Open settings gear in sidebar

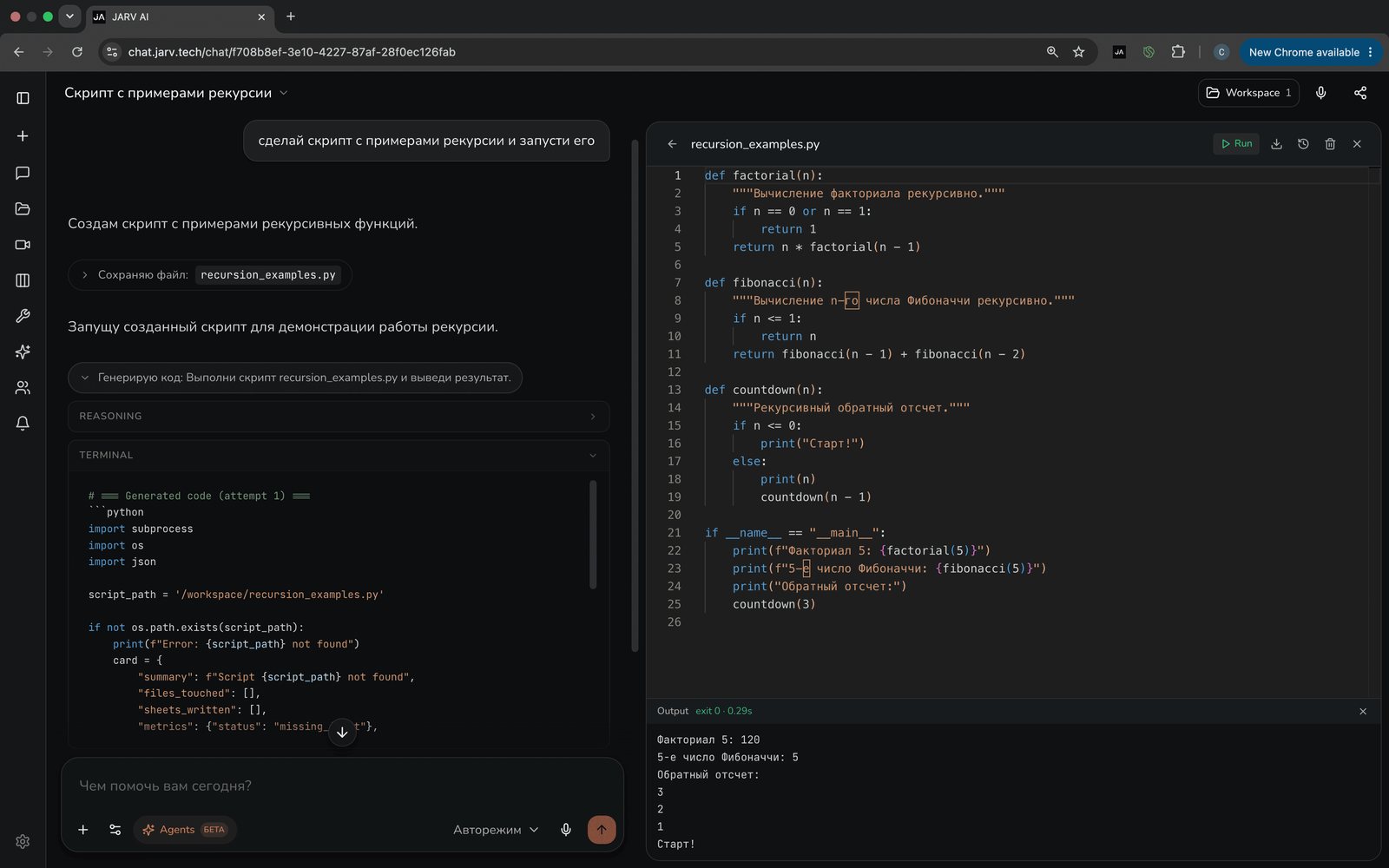click(x=23, y=841)
